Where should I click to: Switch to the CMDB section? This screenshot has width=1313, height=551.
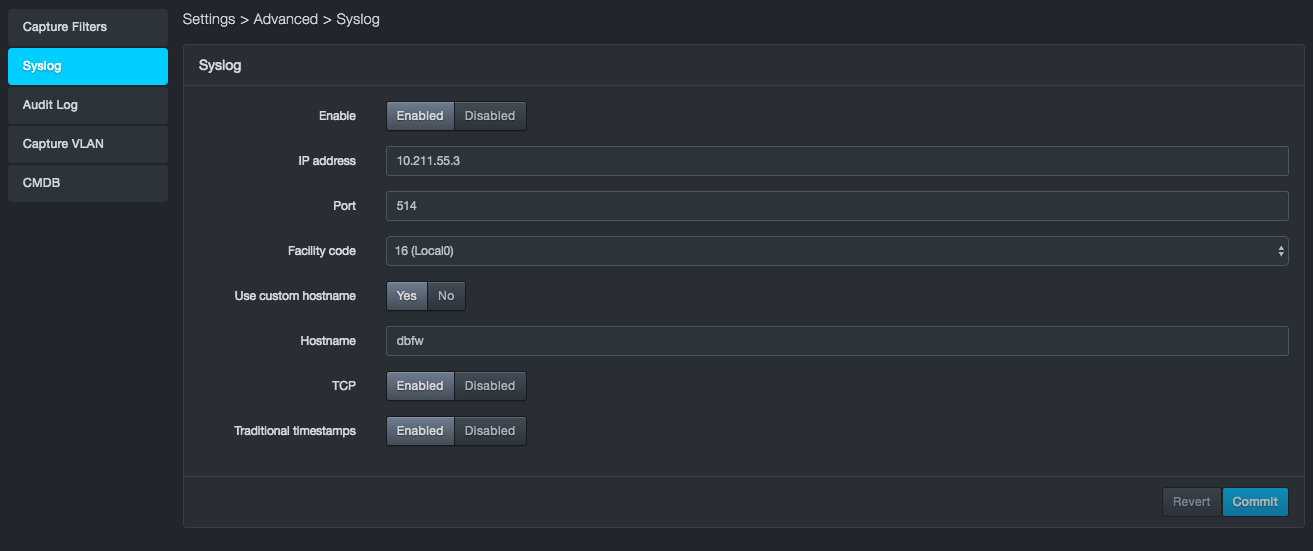point(88,183)
